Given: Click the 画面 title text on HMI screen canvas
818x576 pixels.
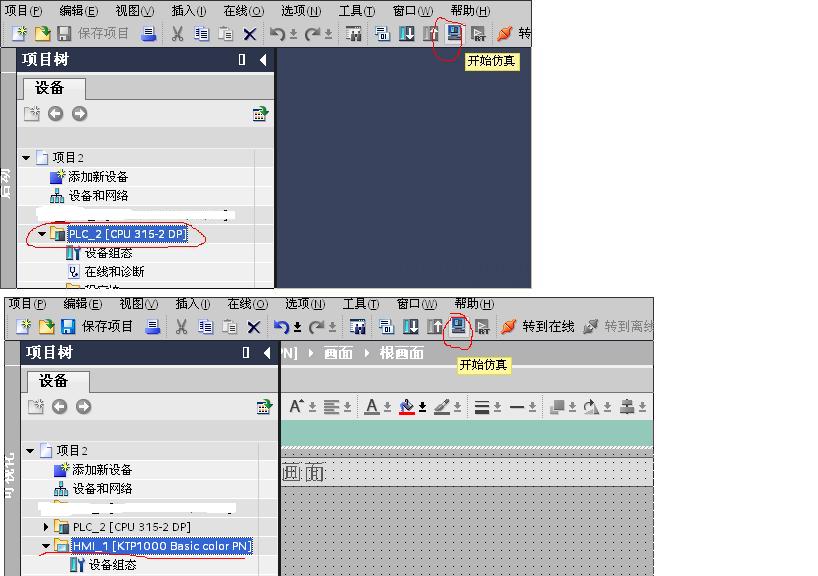Looking at the screenshot, I should coord(304,473).
